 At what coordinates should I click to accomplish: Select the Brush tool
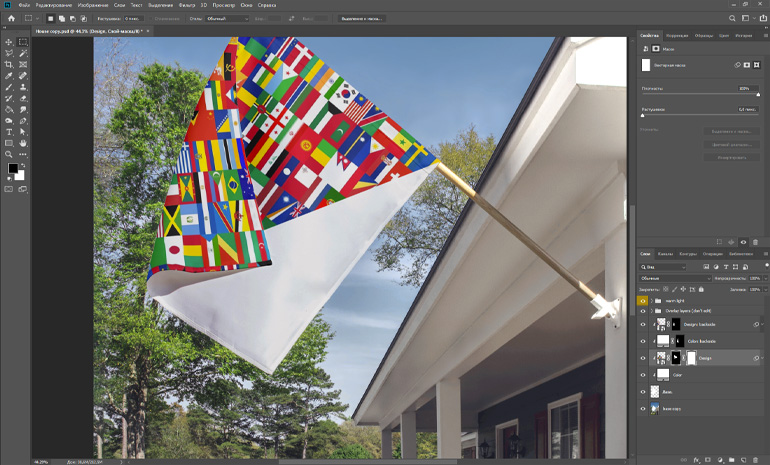(x=9, y=87)
